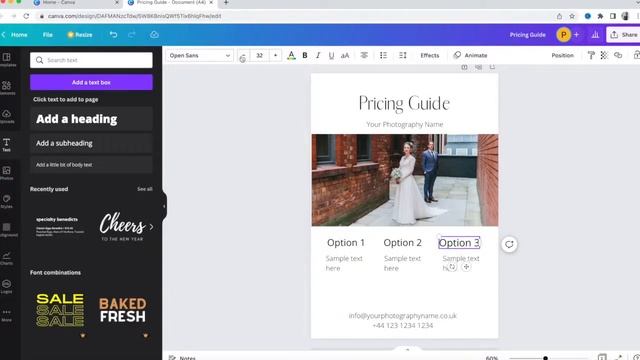640x360 pixels.
Task: Collapse the side panel with arrow handle
Action: click(164, 206)
